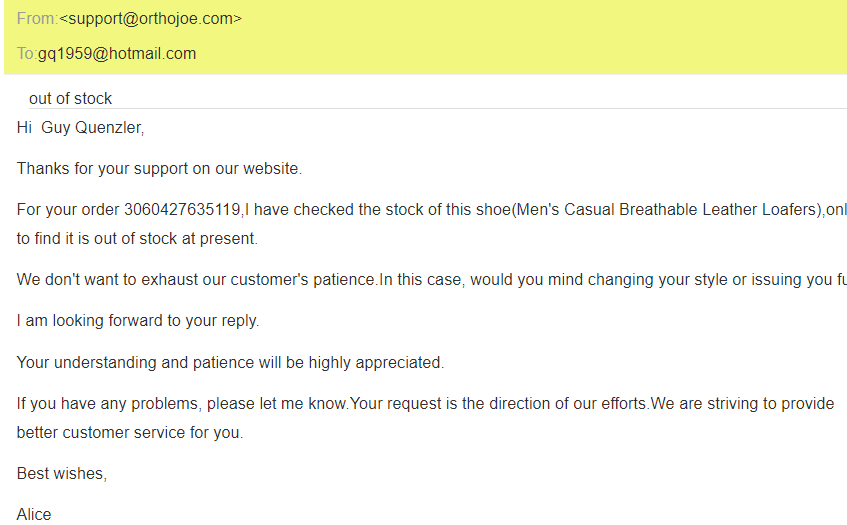Click the "To:" label in header
Screen dimensions: 847x525
(27, 54)
